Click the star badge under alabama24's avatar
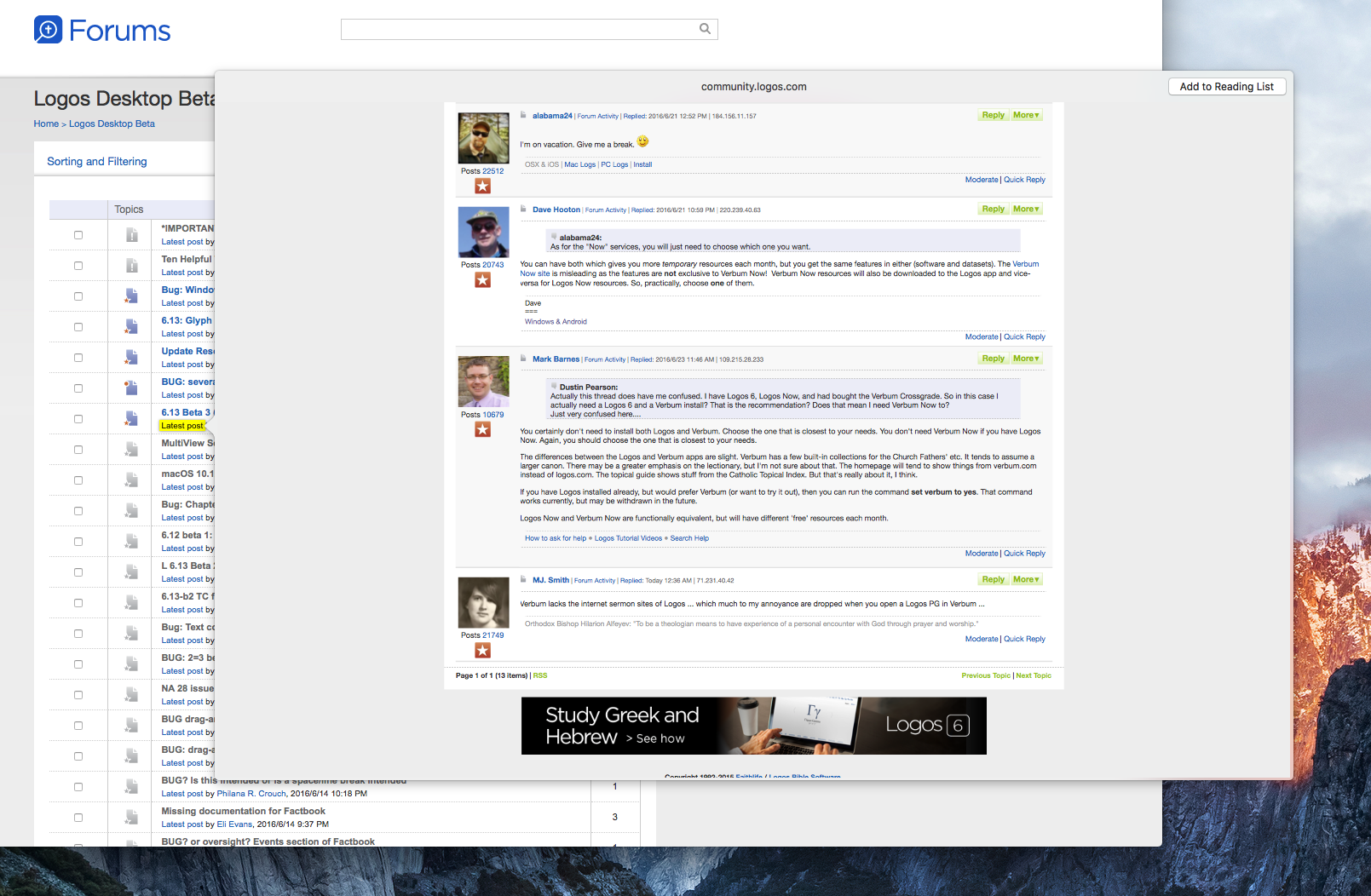Viewport: 1371px width, 896px height. pos(483,186)
